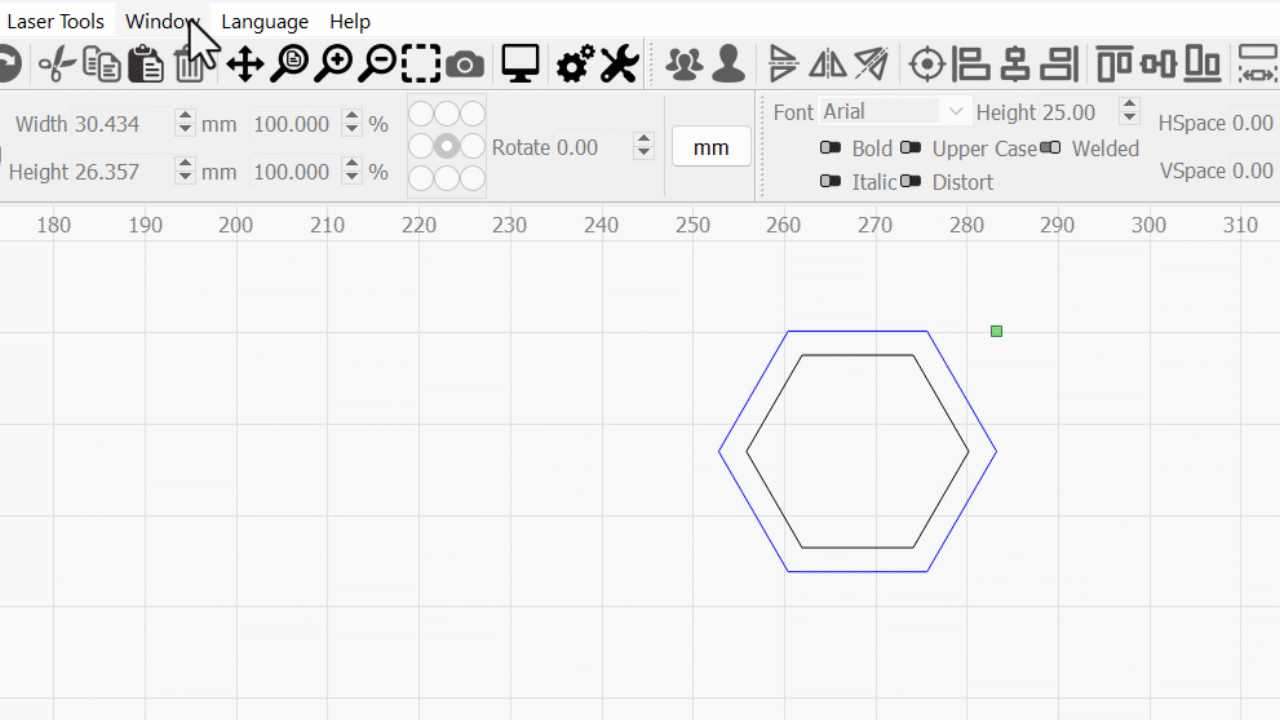The image size is (1280, 720).
Task: Click the mm units button
Action: pyautogui.click(x=711, y=147)
